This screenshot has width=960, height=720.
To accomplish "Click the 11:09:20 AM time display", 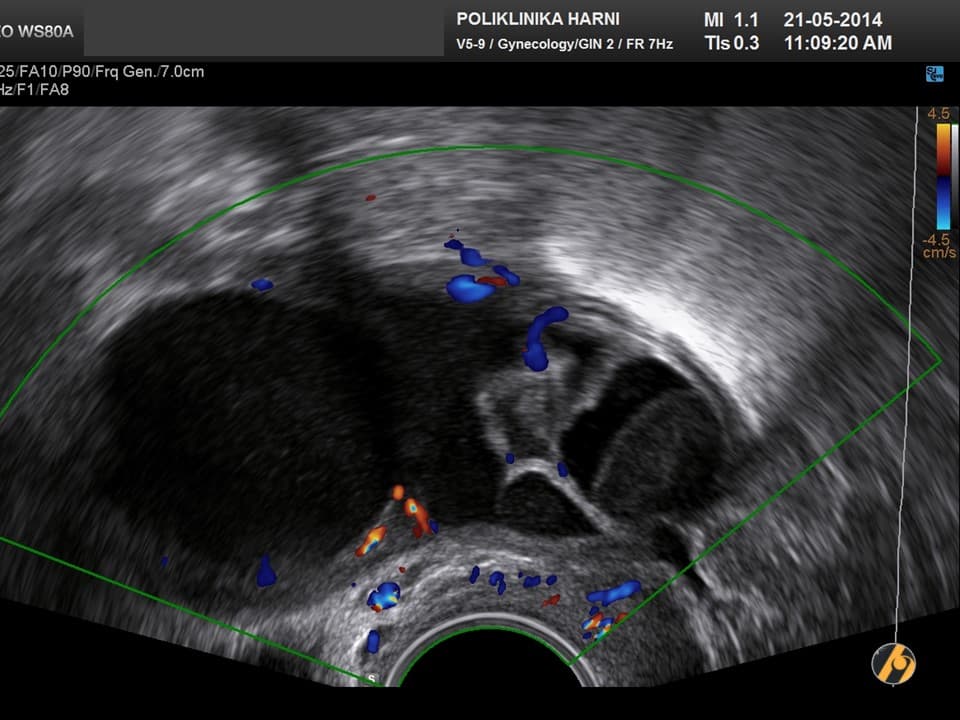I will pyautogui.click(x=838, y=43).
